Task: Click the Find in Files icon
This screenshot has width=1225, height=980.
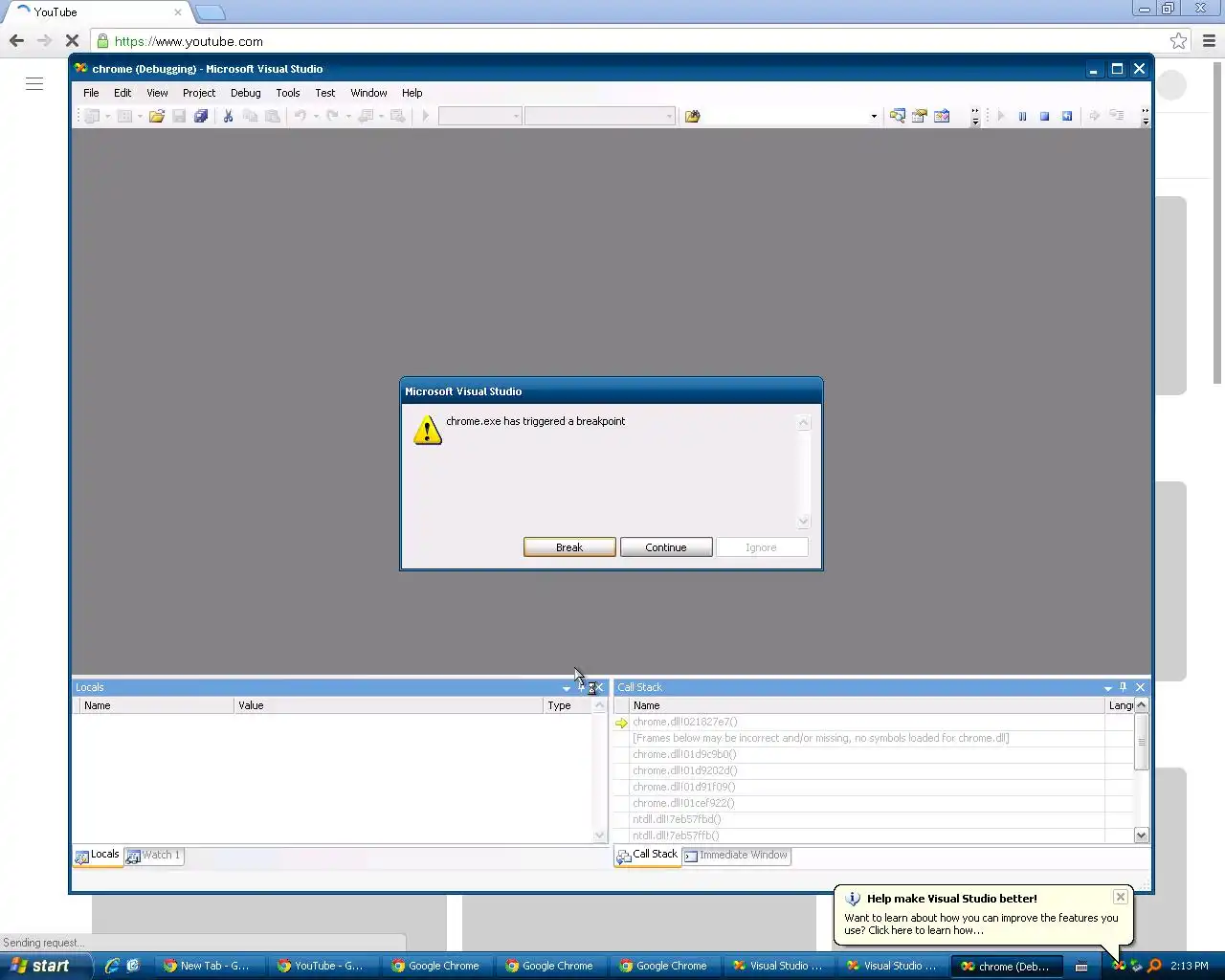Action: tap(693, 116)
